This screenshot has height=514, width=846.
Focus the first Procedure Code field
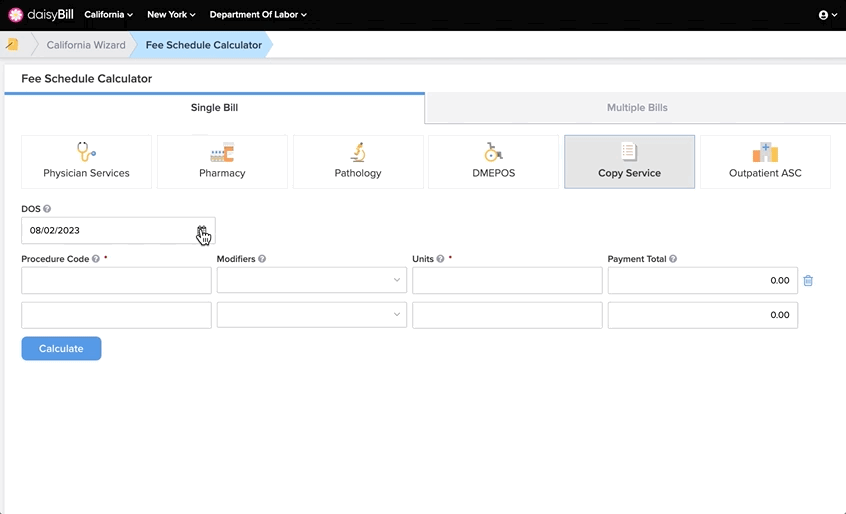point(117,280)
